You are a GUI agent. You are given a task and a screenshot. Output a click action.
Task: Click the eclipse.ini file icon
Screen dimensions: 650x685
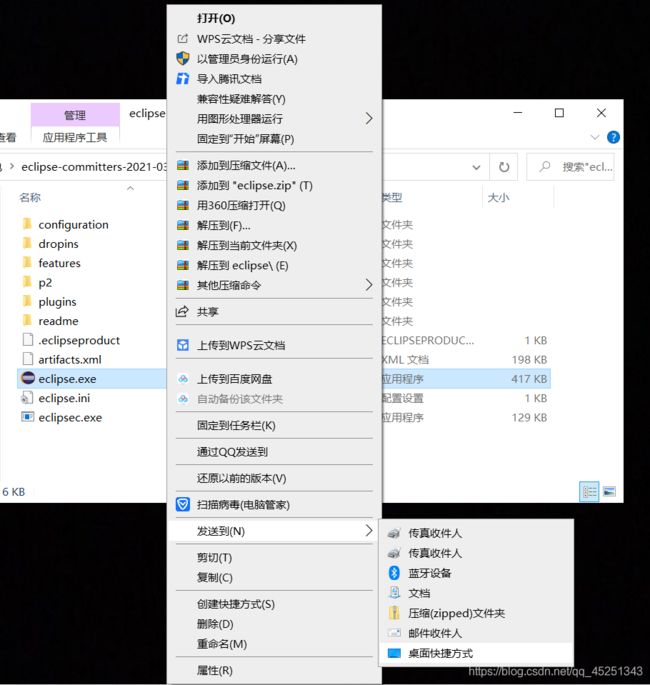(x=27, y=398)
